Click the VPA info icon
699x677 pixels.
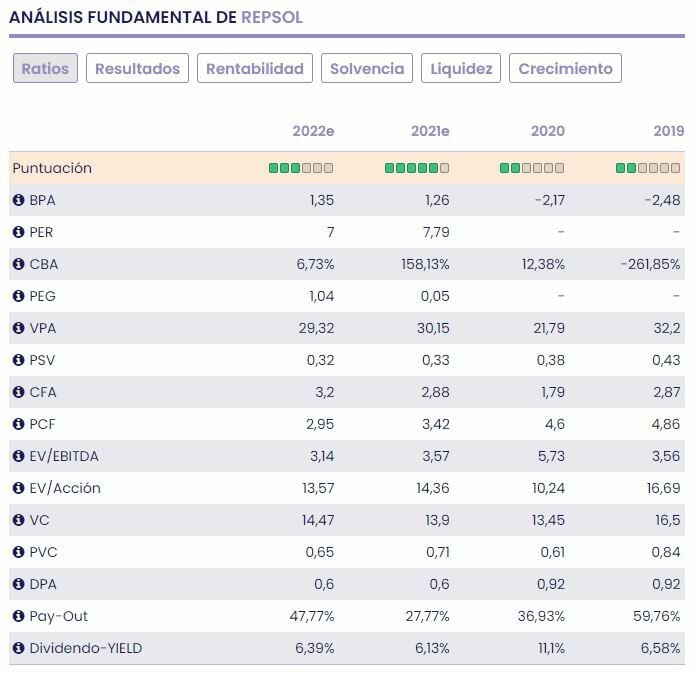click(18, 328)
